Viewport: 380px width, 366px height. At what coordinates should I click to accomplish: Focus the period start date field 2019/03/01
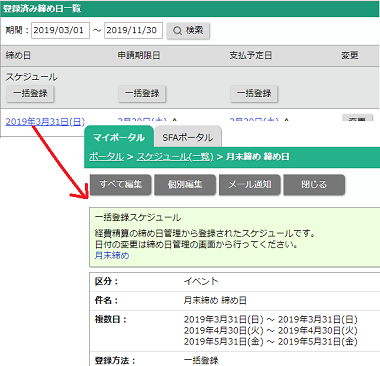60,30
